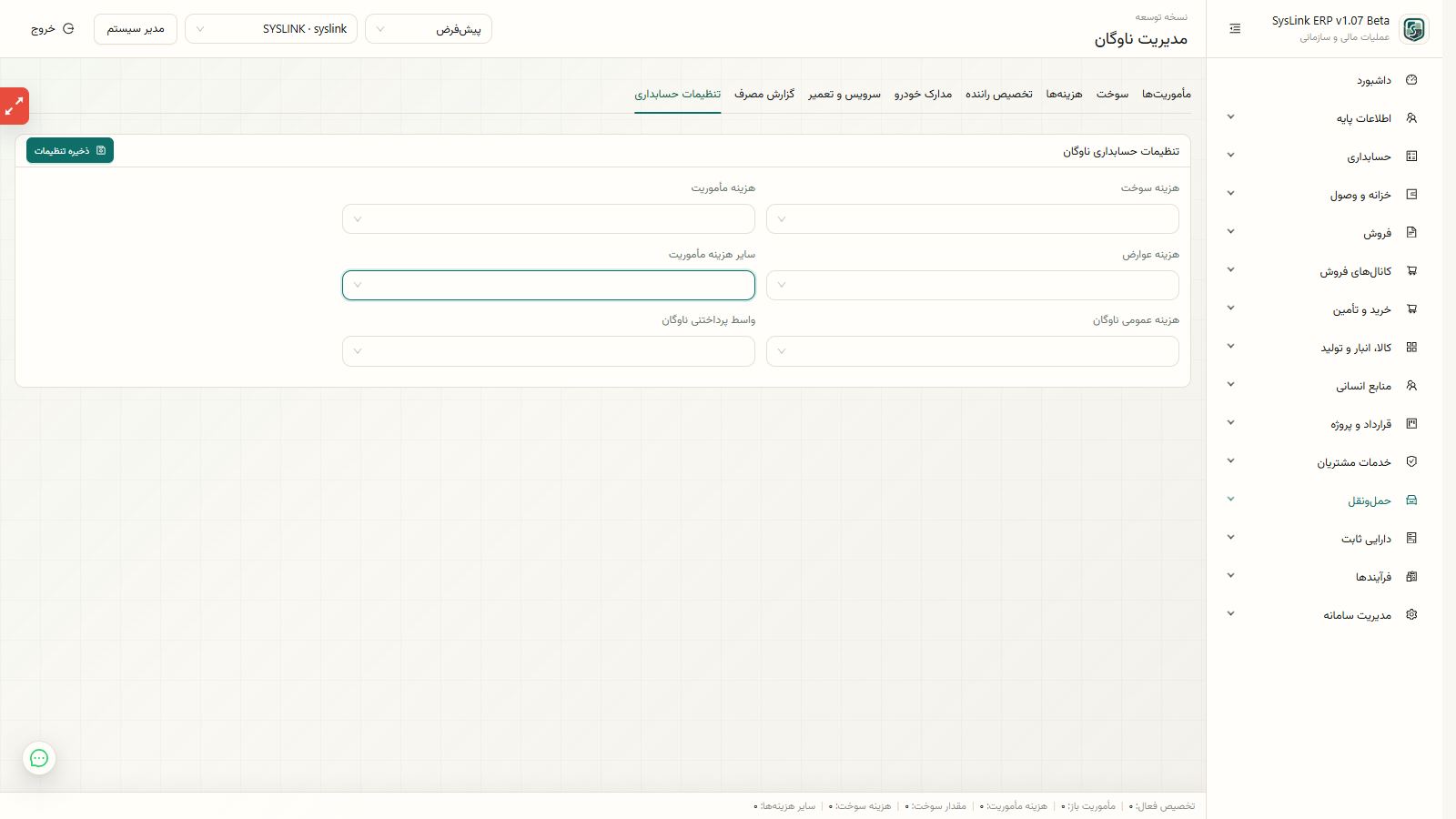
Task: Click the داشبورد dashboard icon
Action: pyautogui.click(x=1411, y=80)
